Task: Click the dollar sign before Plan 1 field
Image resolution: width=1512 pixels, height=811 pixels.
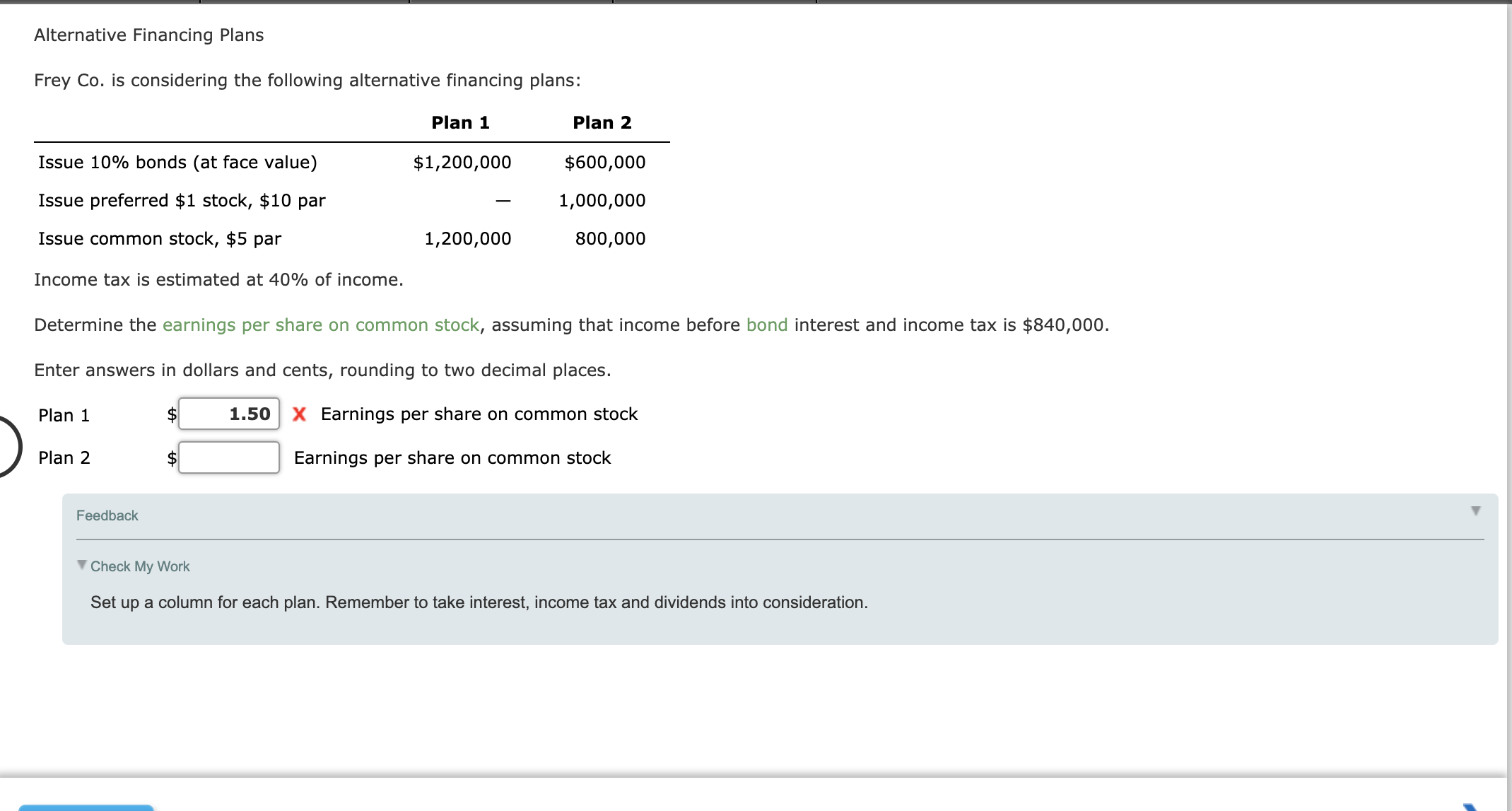Action: click(170, 415)
